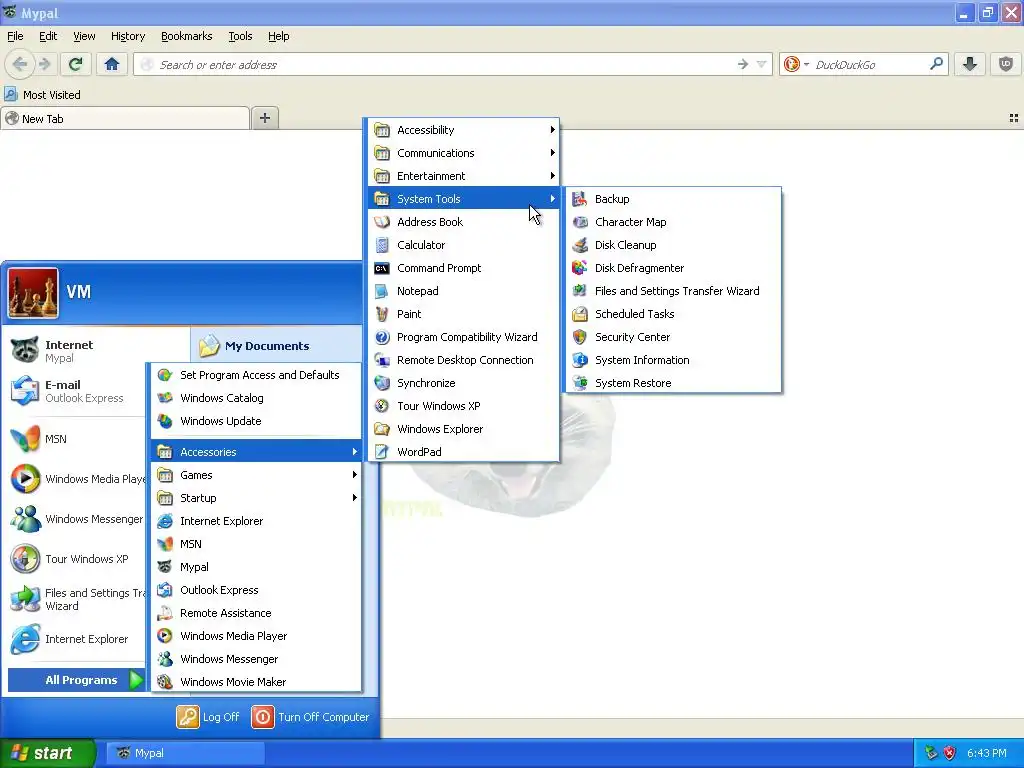Launch WordPad
1024x768 pixels.
tap(464, 452)
